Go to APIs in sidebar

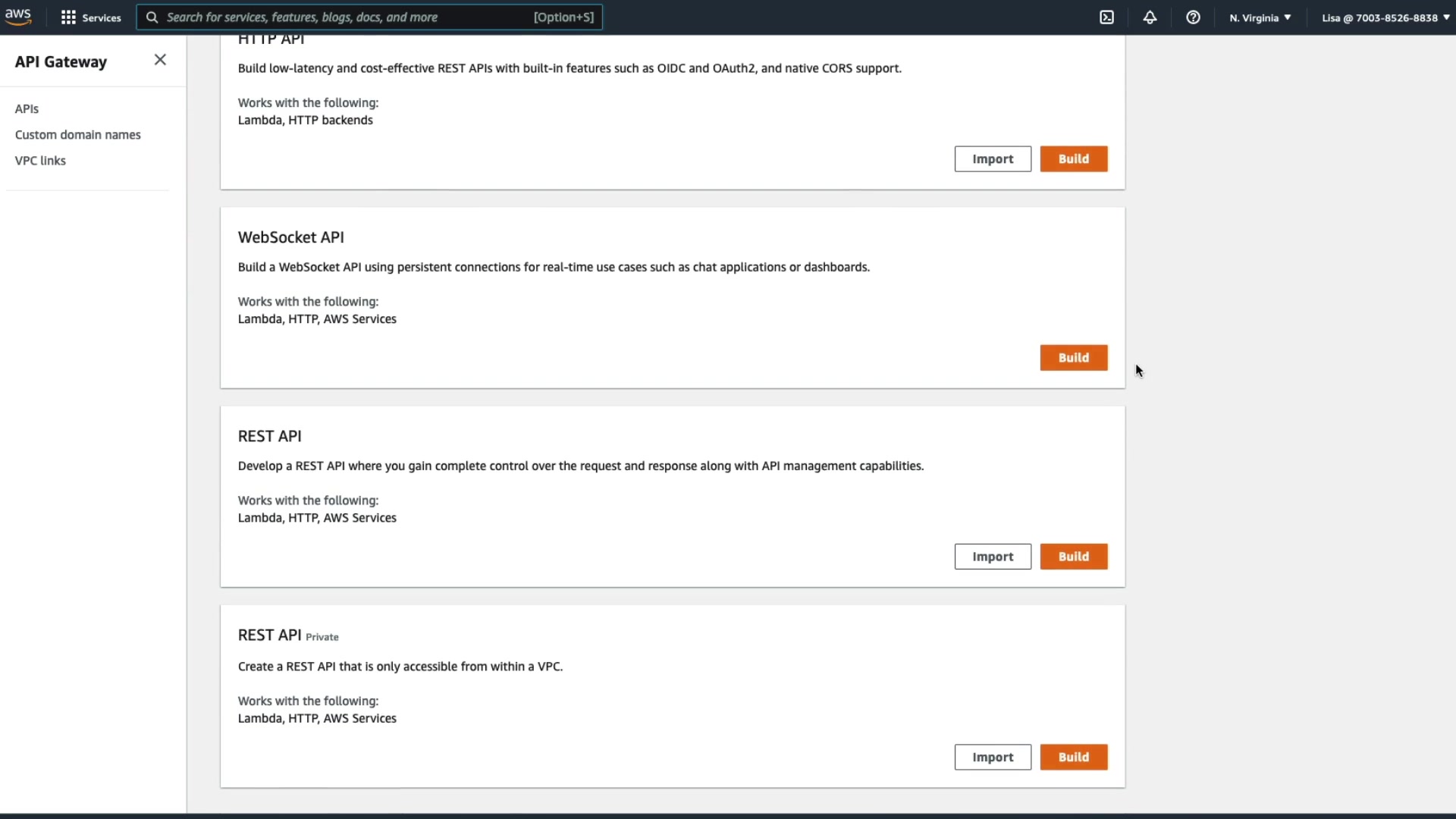point(27,108)
